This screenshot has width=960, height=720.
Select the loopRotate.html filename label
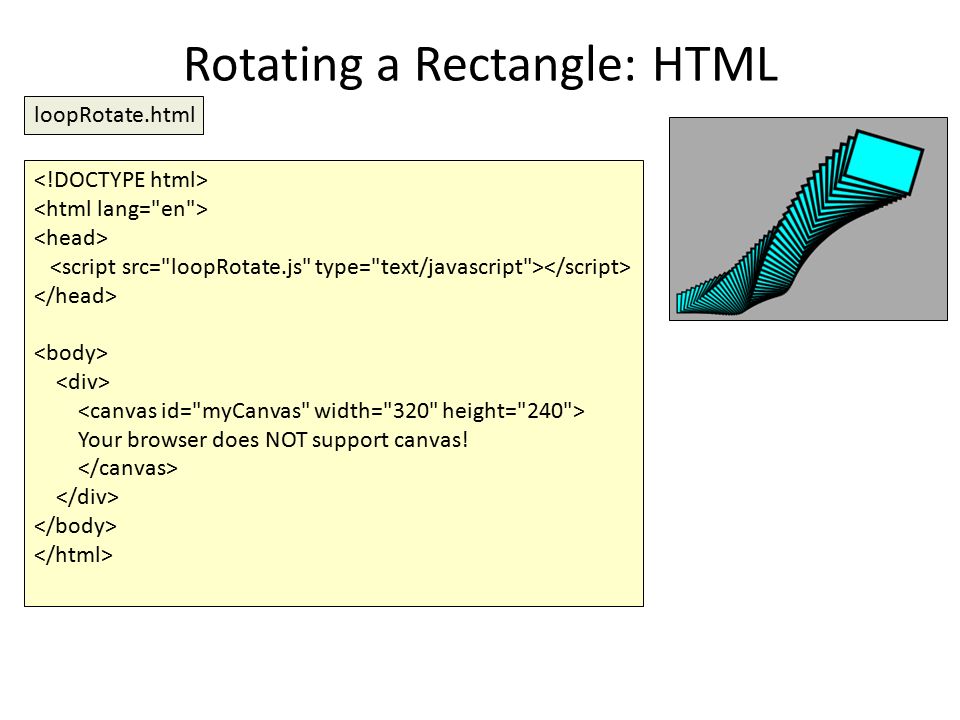coord(114,115)
